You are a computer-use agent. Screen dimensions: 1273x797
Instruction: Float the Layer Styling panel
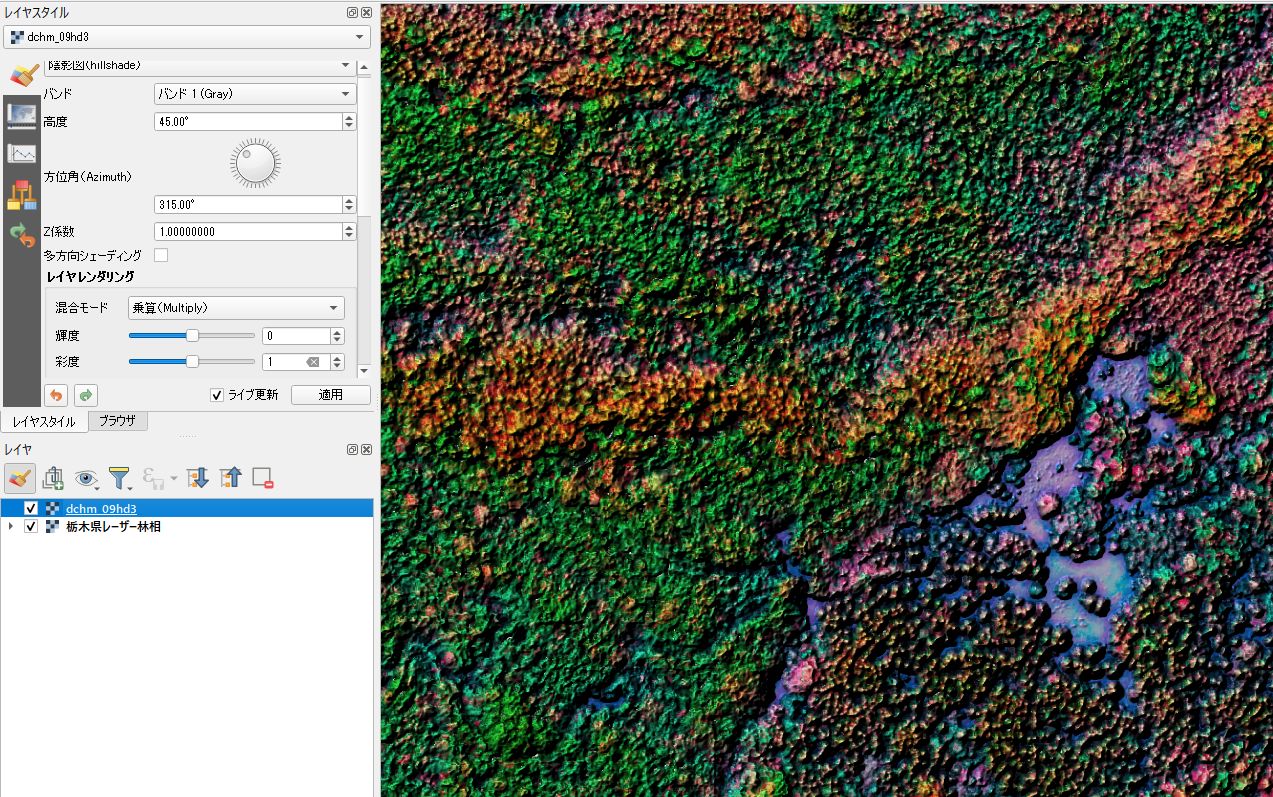352,13
